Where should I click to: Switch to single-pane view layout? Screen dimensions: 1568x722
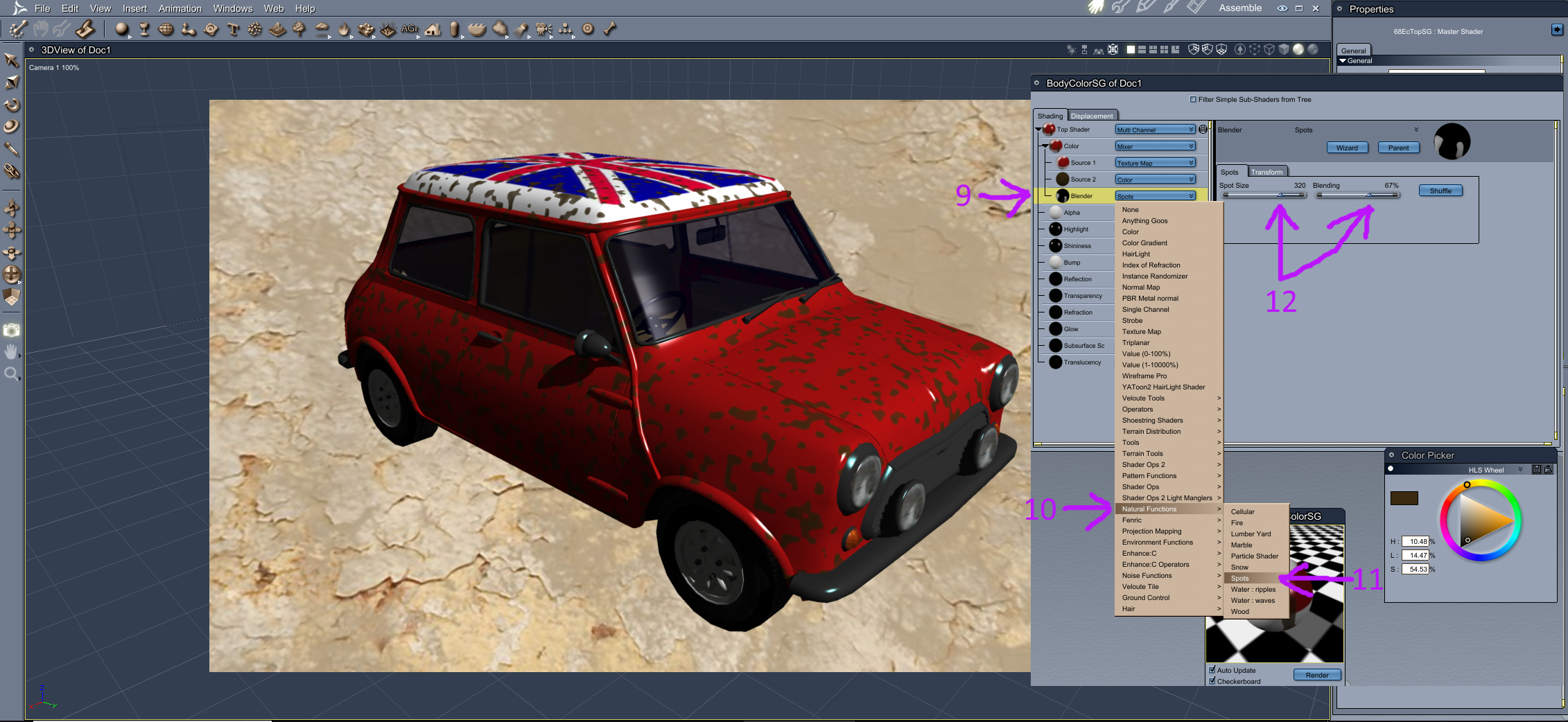tap(1131, 50)
